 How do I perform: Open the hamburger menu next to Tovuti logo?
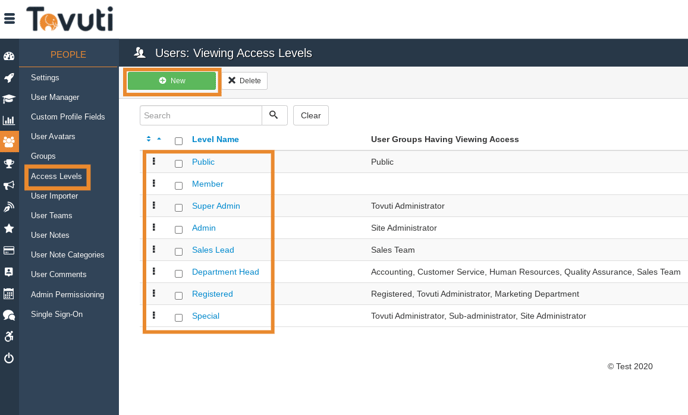10,19
